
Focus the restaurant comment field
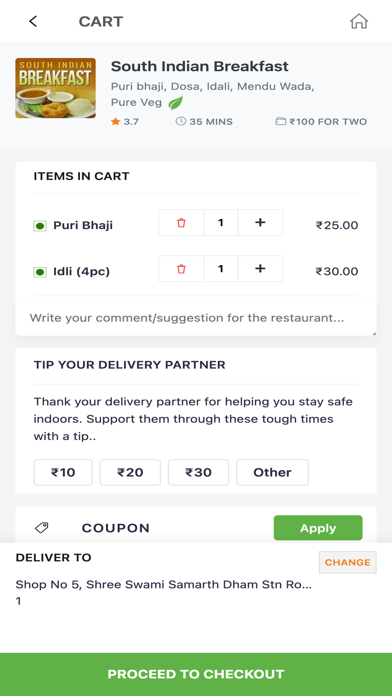coord(196,318)
